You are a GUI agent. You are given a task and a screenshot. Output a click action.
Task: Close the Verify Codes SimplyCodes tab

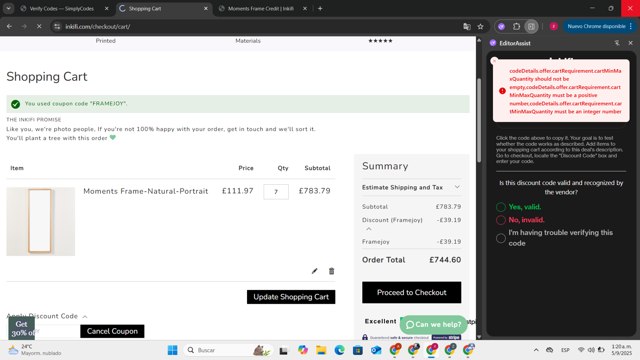click(x=107, y=8)
